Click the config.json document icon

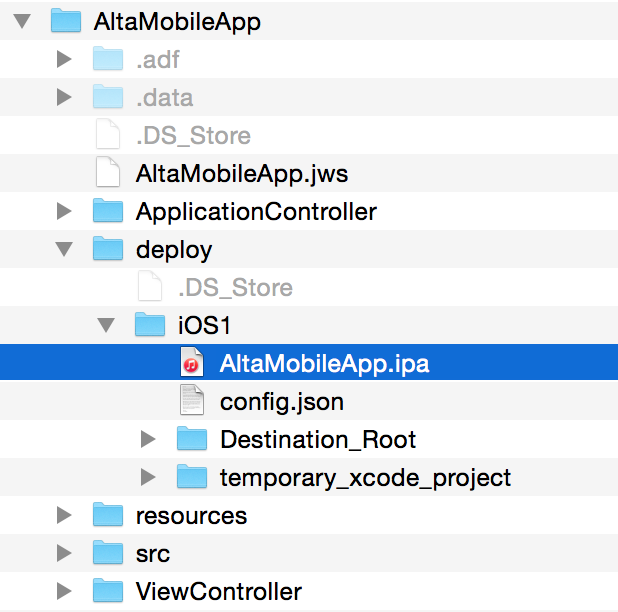[x=192, y=400]
